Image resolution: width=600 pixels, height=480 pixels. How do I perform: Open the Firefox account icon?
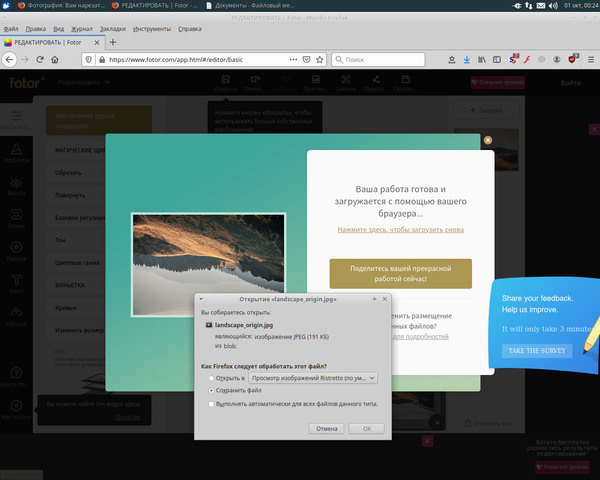(556, 59)
